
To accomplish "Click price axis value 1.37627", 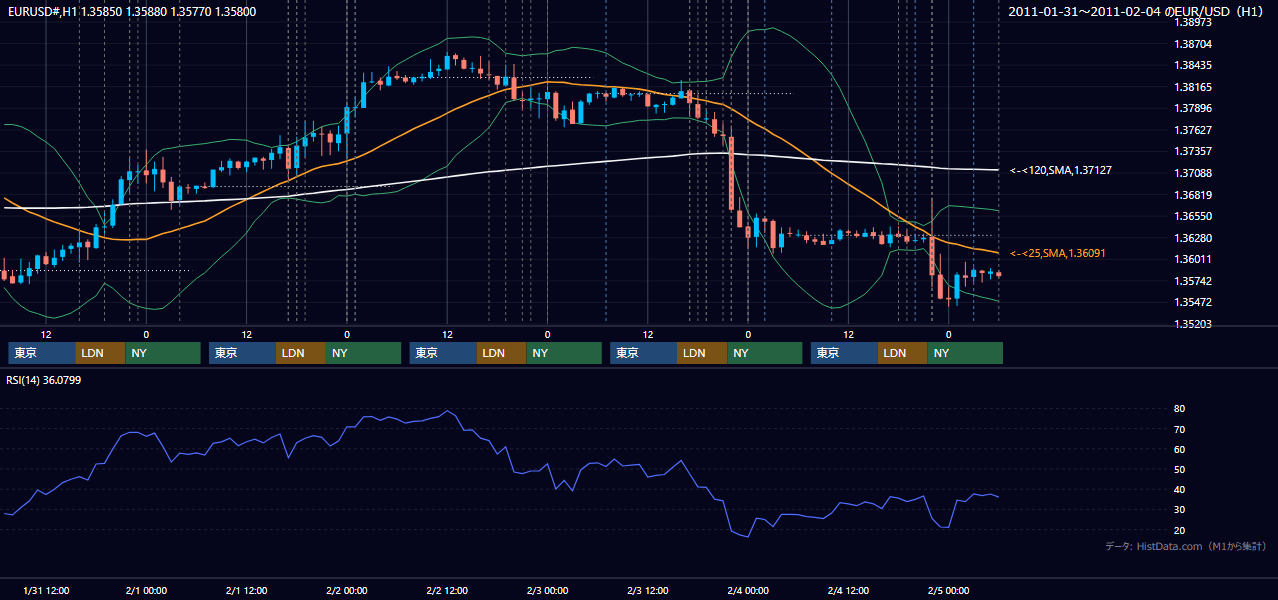I will [1193, 130].
